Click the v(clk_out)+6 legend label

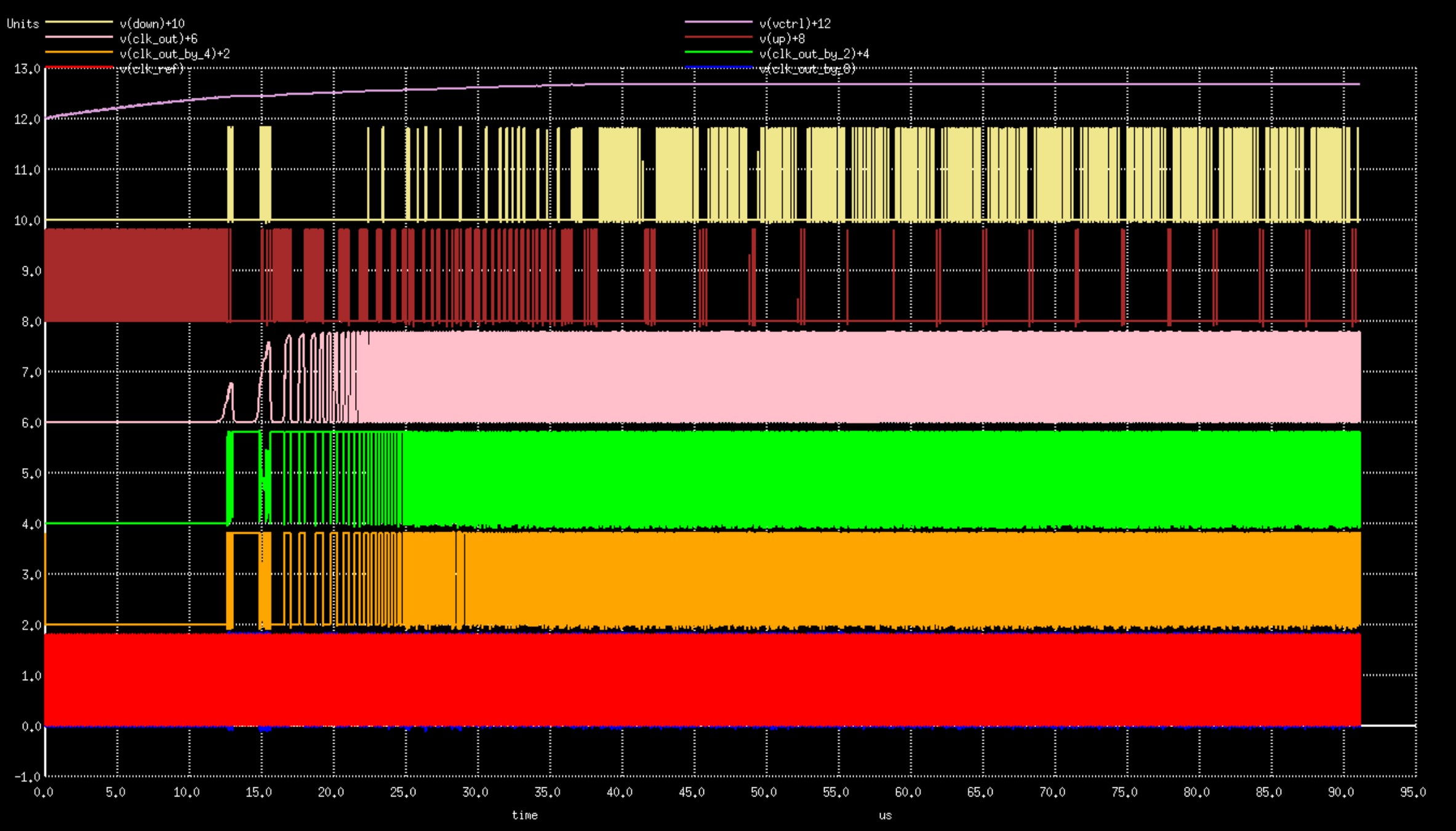[x=158, y=39]
